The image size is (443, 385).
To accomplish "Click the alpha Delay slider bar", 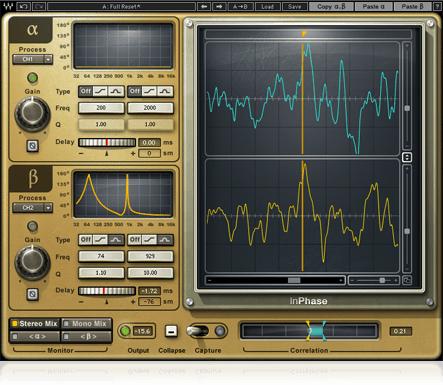I will (x=107, y=143).
